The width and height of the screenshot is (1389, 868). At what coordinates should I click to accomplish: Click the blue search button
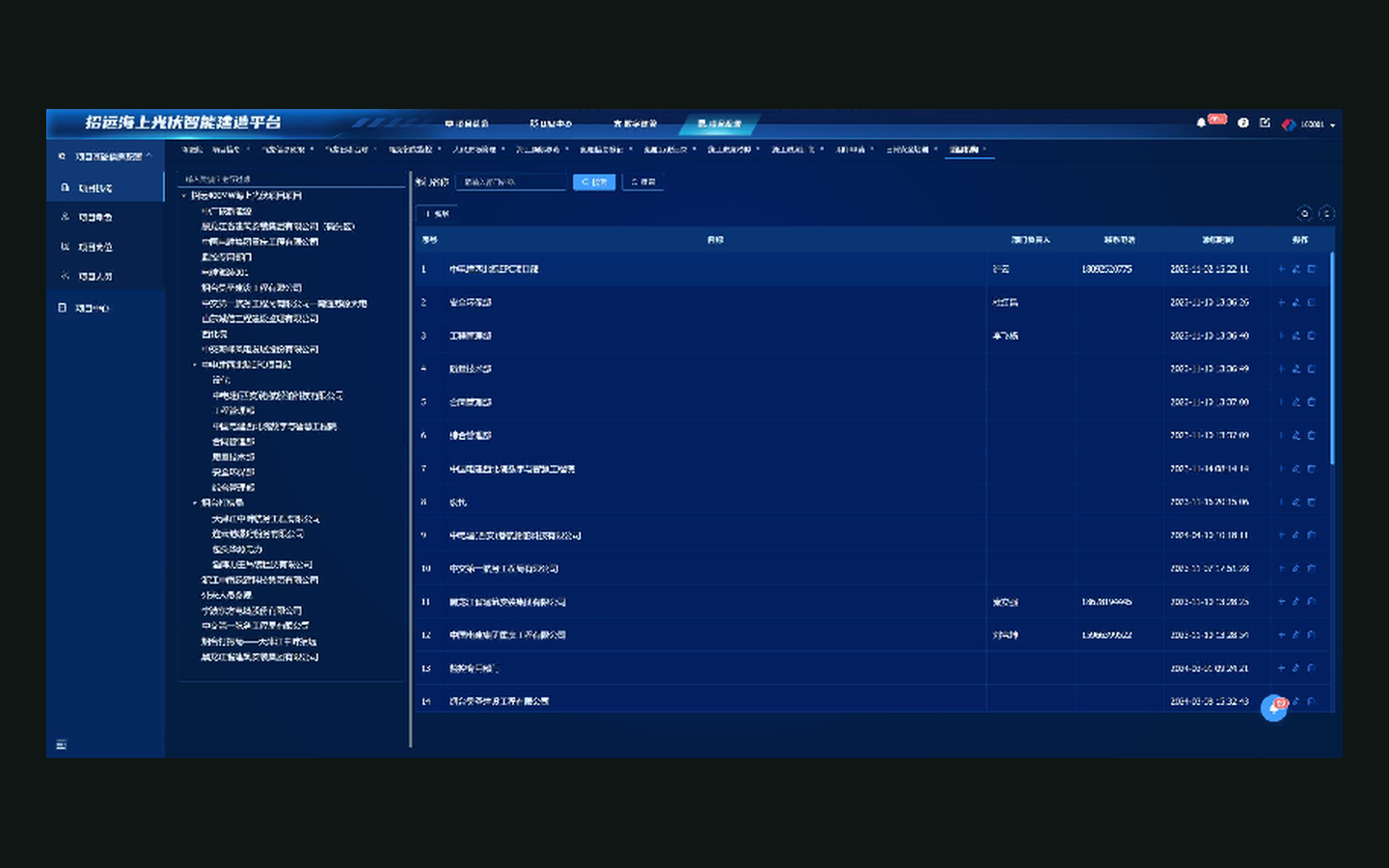[x=594, y=182]
